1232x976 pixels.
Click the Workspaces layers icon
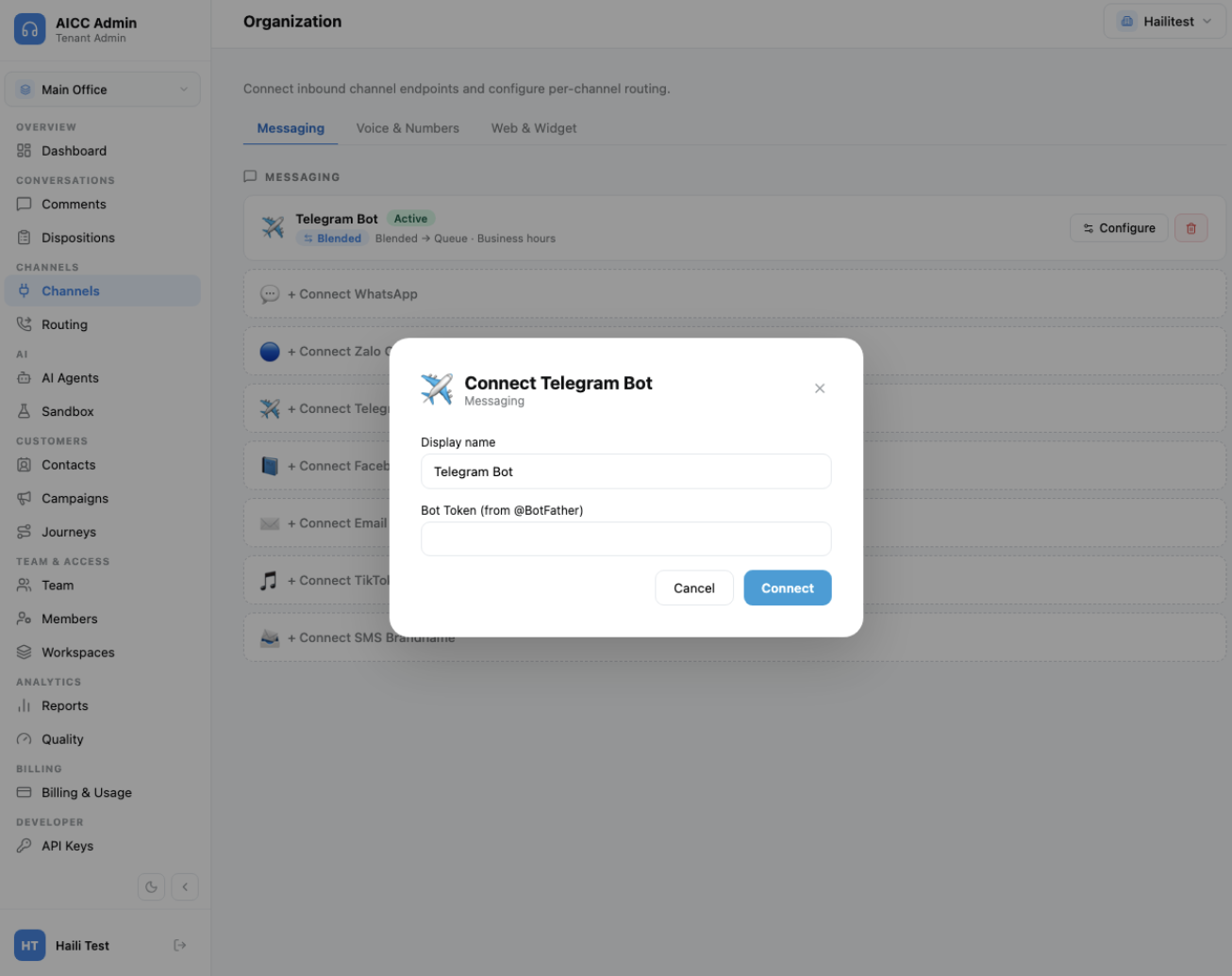pyautogui.click(x=25, y=653)
